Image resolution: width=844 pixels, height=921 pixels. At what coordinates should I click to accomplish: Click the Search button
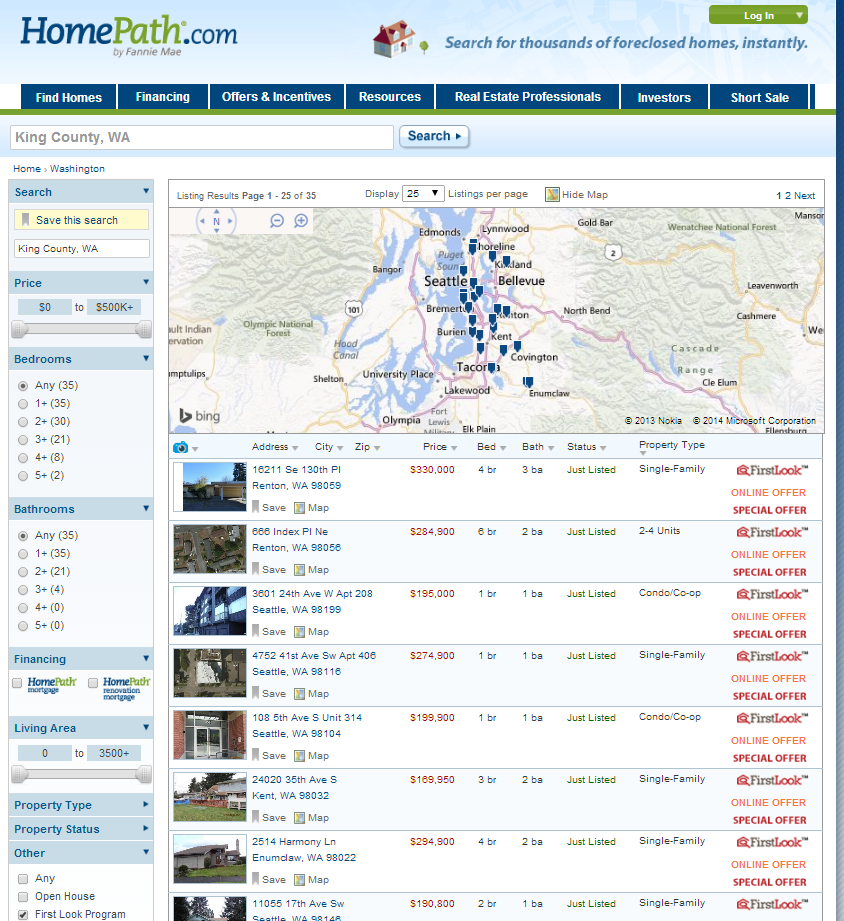tap(434, 136)
